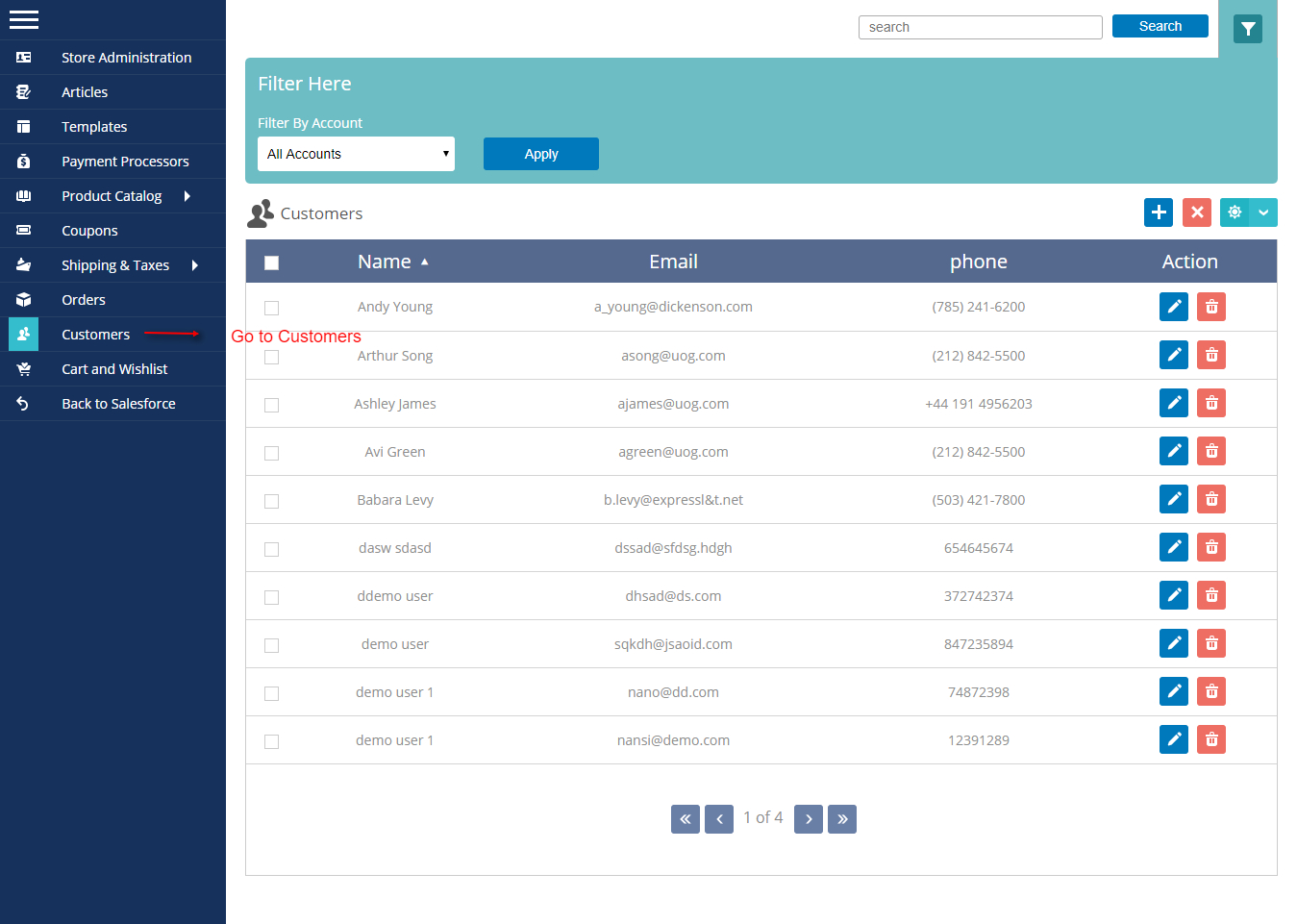The width and height of the screenshot is (1297, 924).
Task: Check the ddemo user row checkbox
Action: tap(271, 597)
